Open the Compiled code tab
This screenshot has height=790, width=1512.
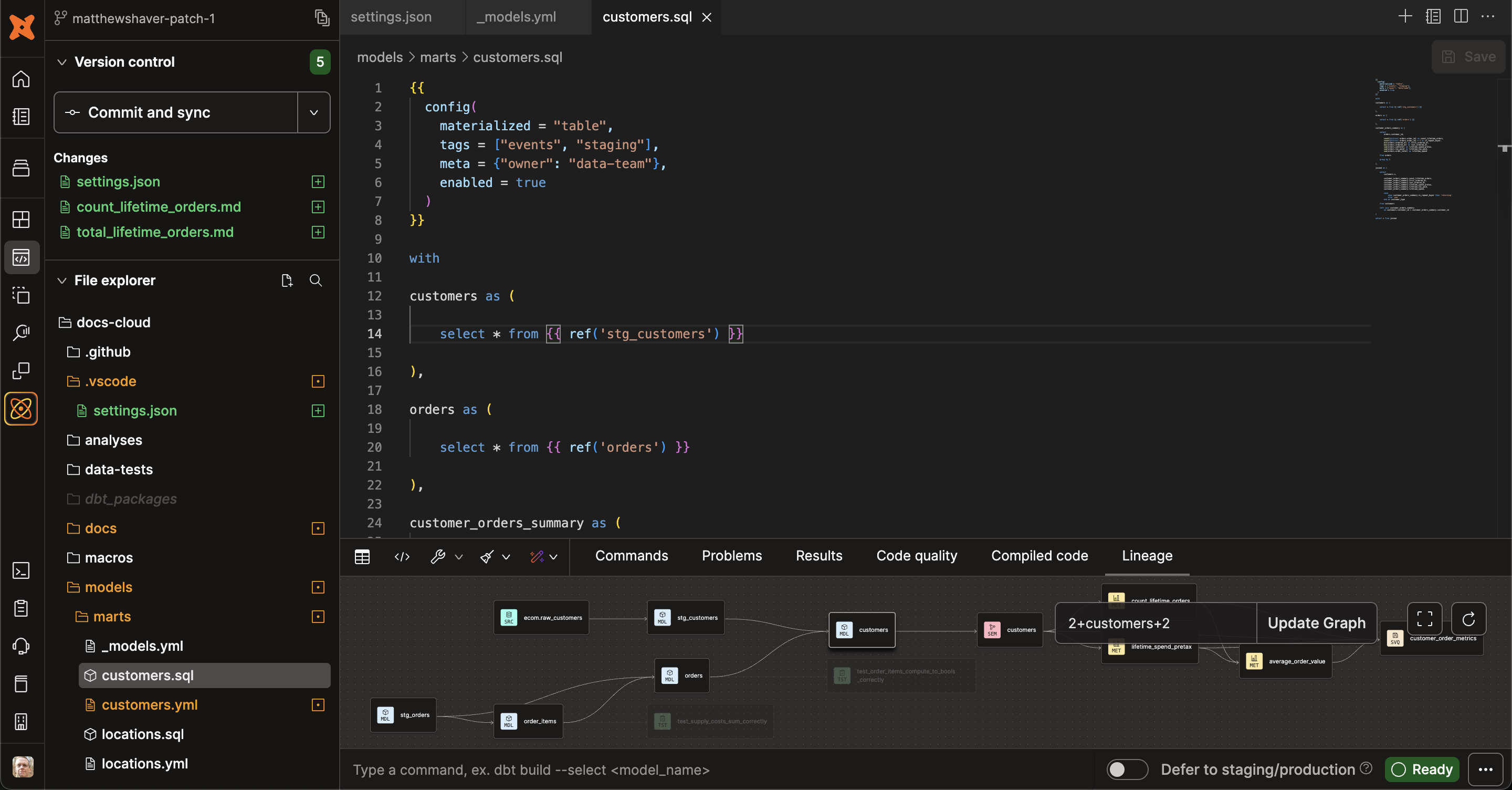tap(1039, 556)
